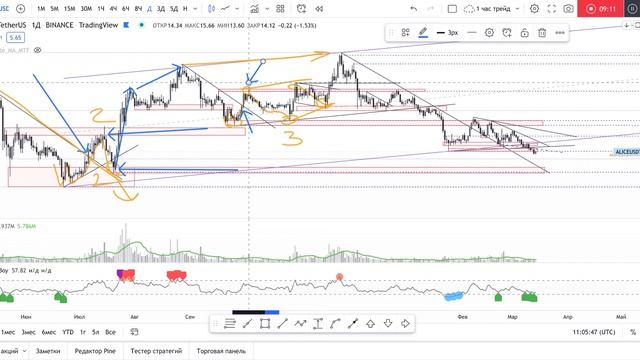Open the go-to-date calendar icon
Screen dimensions: 640x360
coord(134,332)
